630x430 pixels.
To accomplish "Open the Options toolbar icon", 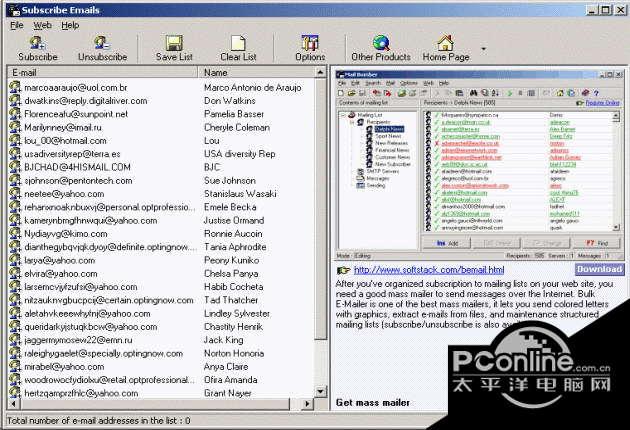I will pyautogui.click(x=310, y=43).
